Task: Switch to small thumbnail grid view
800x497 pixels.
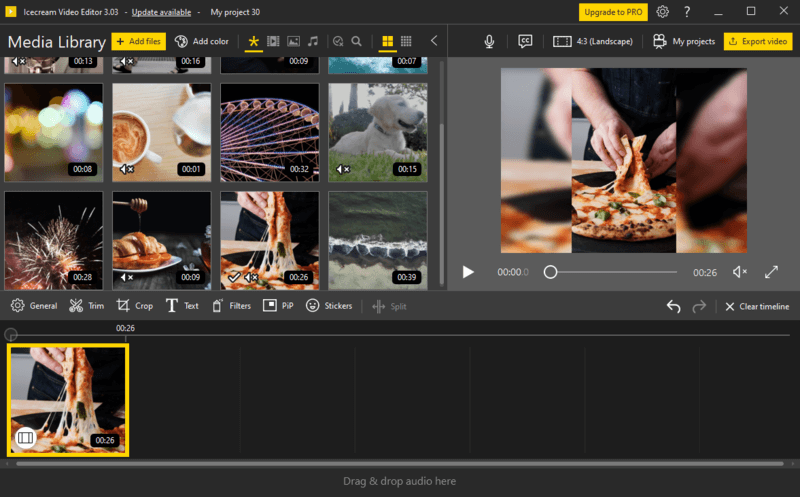Action: [x=406, y=41]
